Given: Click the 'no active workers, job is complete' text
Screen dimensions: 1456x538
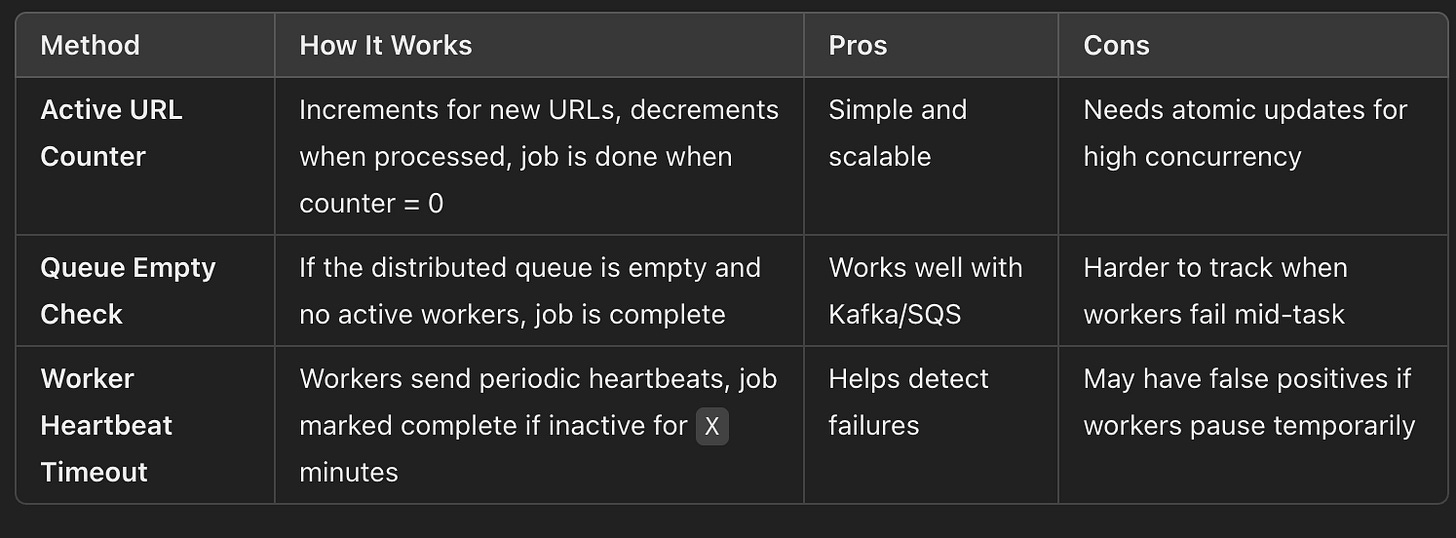Looking at the screenshot, I should [x=512, y=314].
